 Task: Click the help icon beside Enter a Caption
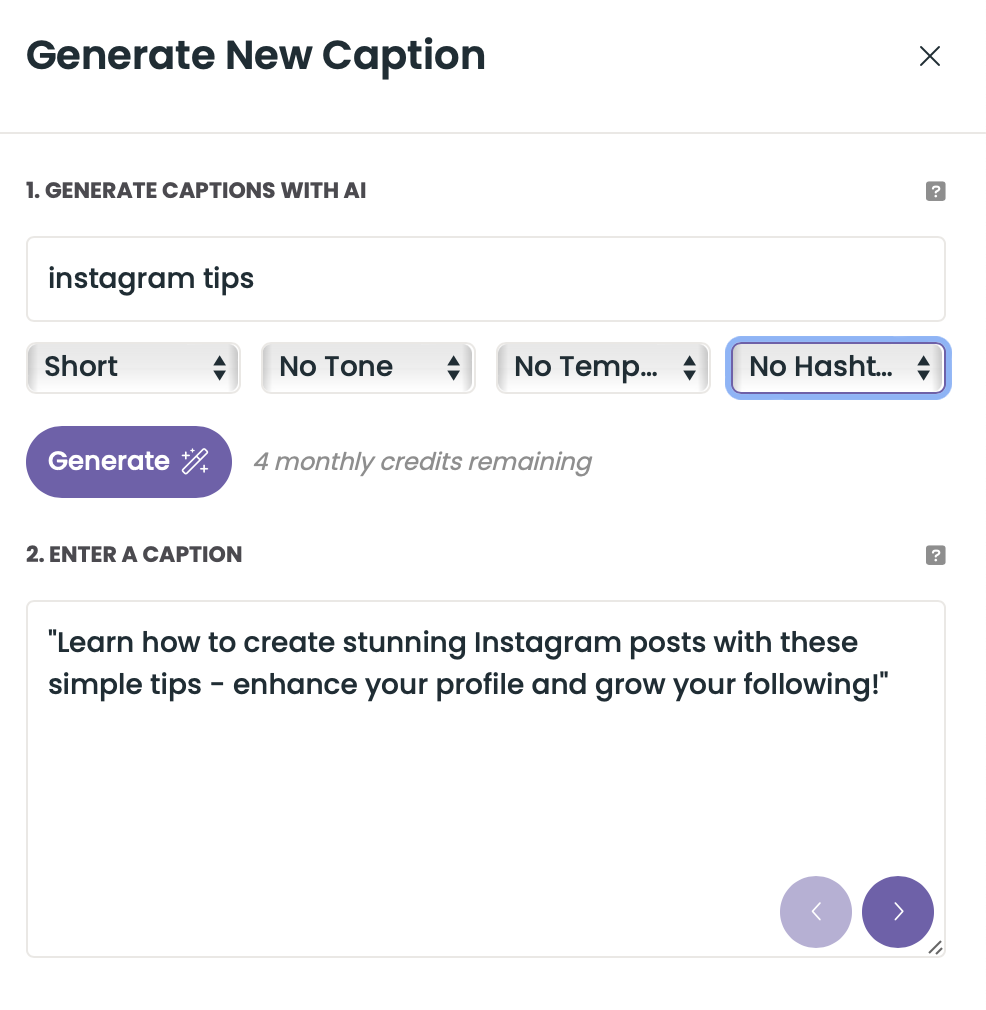[935, 554]
